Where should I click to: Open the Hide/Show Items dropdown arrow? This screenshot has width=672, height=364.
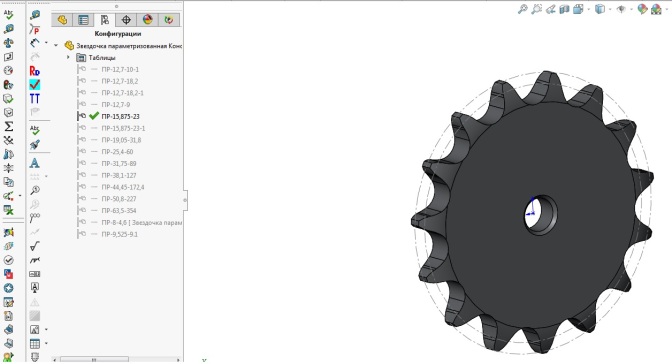click(631, 9)
